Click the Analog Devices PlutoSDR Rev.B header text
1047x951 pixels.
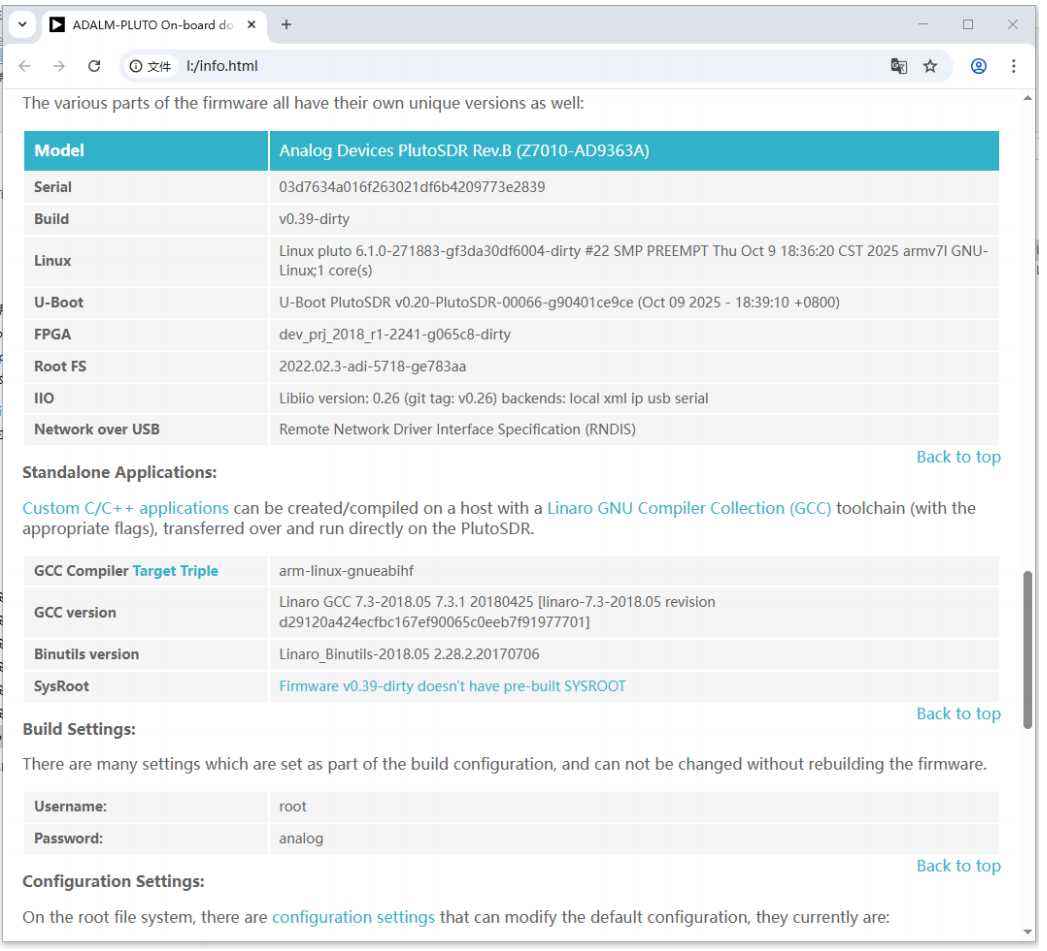click(464, 150)
